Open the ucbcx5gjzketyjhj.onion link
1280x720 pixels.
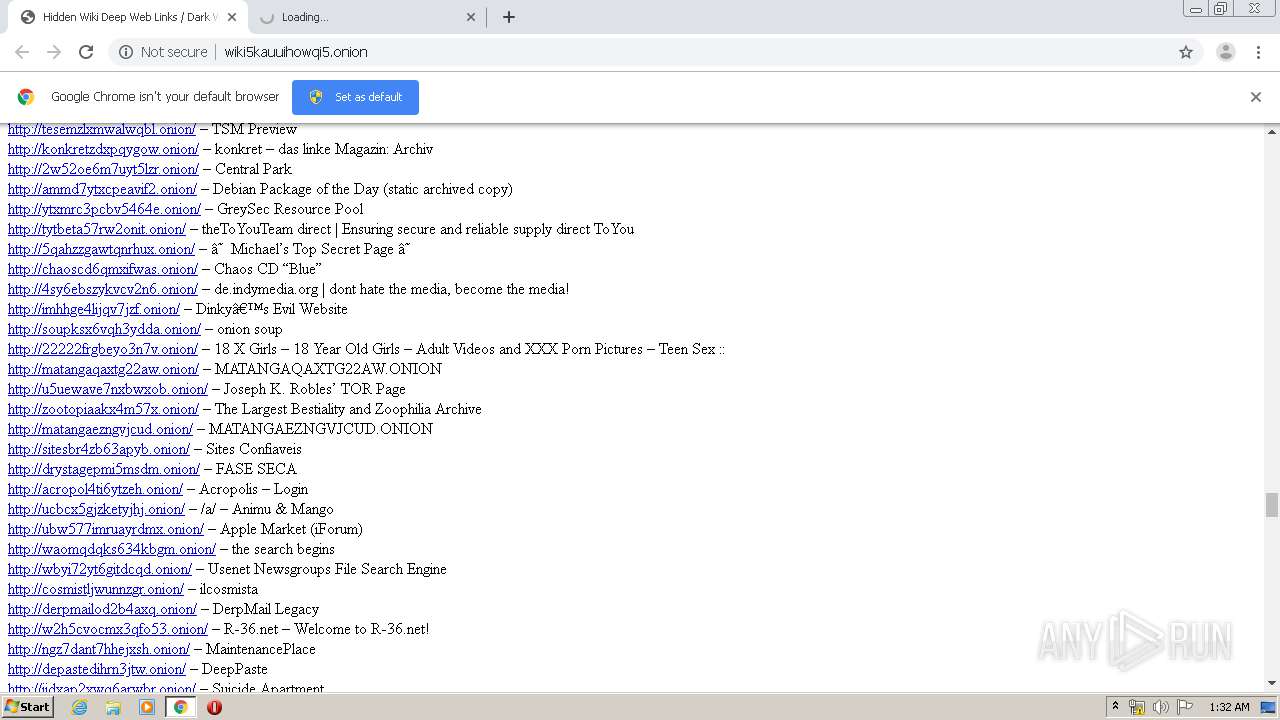pyautogui.click(x=96, y=509)
